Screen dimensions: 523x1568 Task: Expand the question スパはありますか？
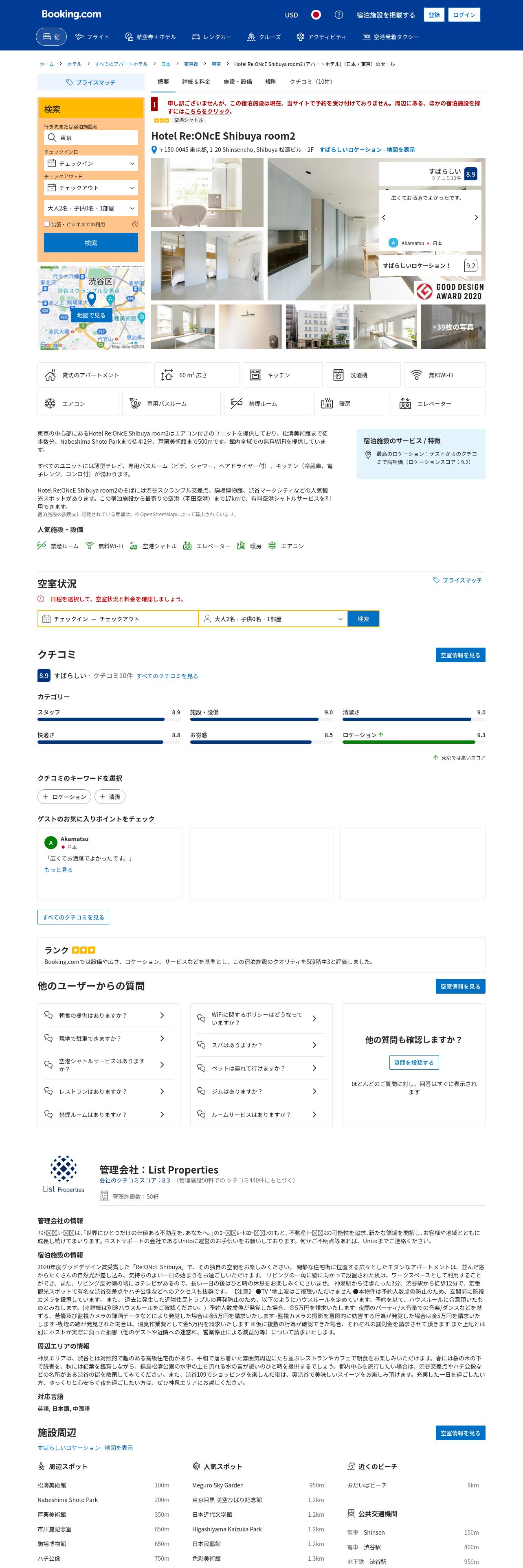261,1045
